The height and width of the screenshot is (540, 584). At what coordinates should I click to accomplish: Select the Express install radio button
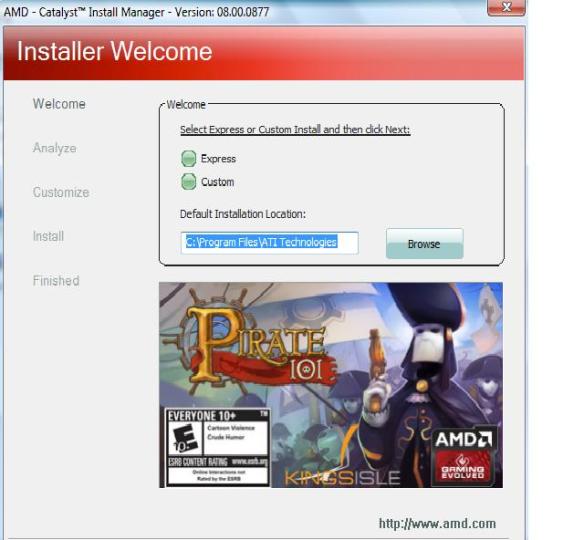(188, 159)
